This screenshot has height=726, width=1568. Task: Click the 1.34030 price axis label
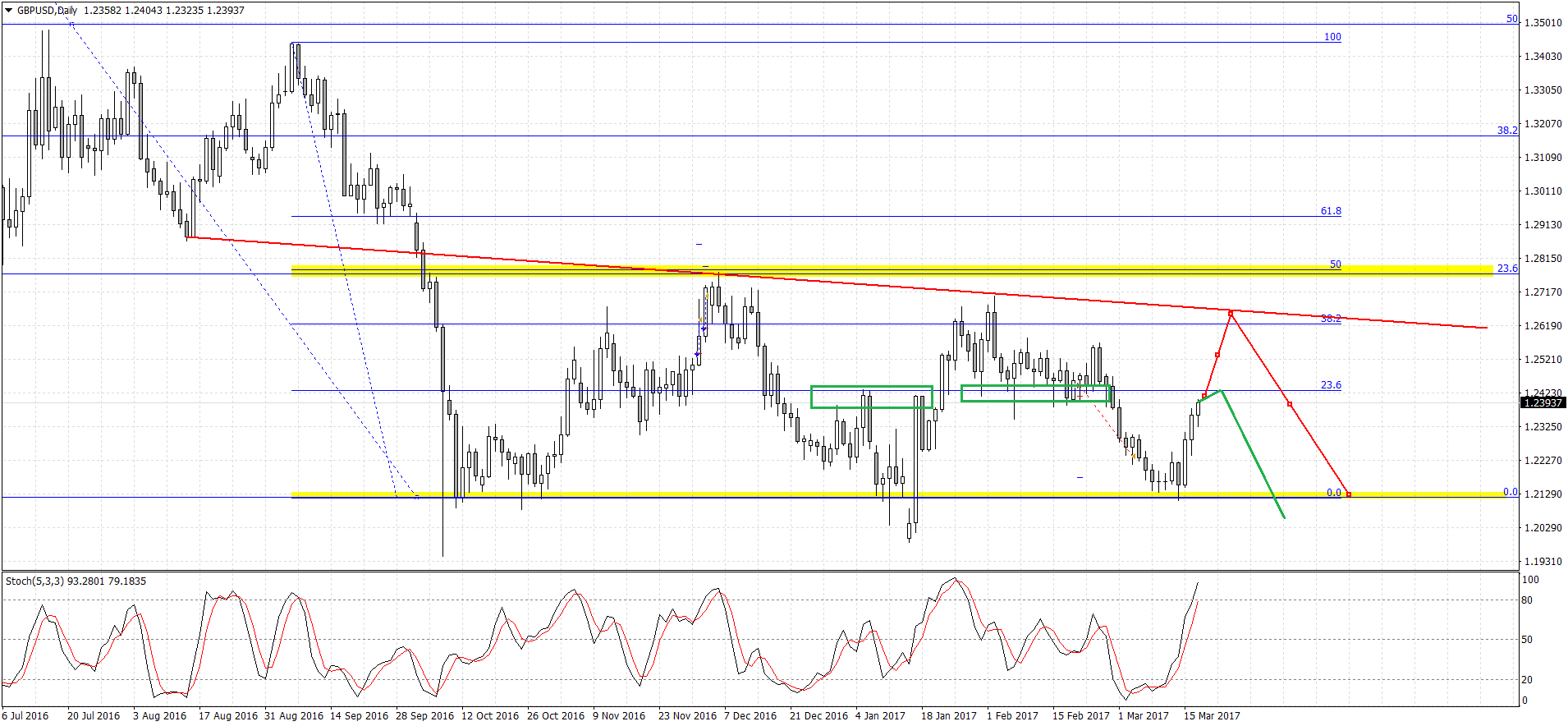1543,57
